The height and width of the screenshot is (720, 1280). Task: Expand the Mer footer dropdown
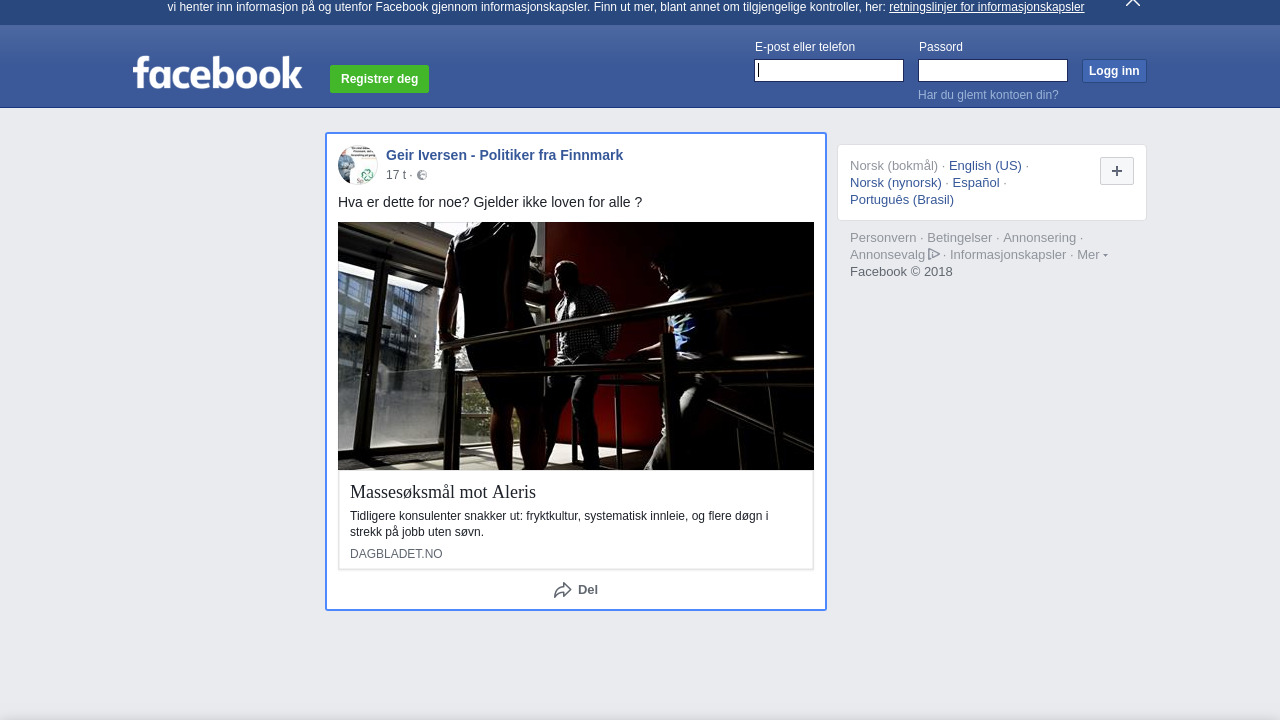tap(1092, 255)
